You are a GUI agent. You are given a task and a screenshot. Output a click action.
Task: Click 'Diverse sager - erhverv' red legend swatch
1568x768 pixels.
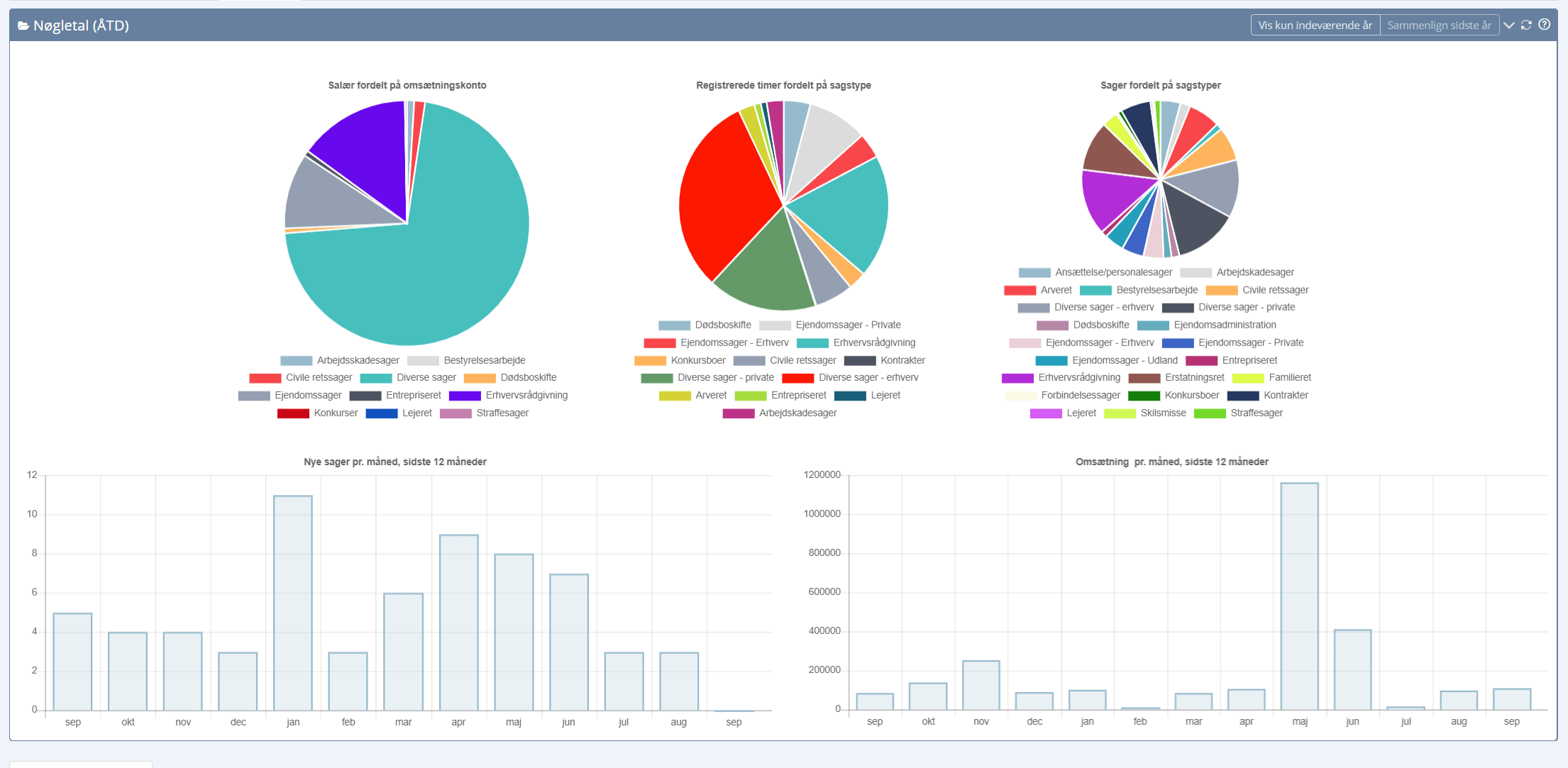(x=797, y=378)
